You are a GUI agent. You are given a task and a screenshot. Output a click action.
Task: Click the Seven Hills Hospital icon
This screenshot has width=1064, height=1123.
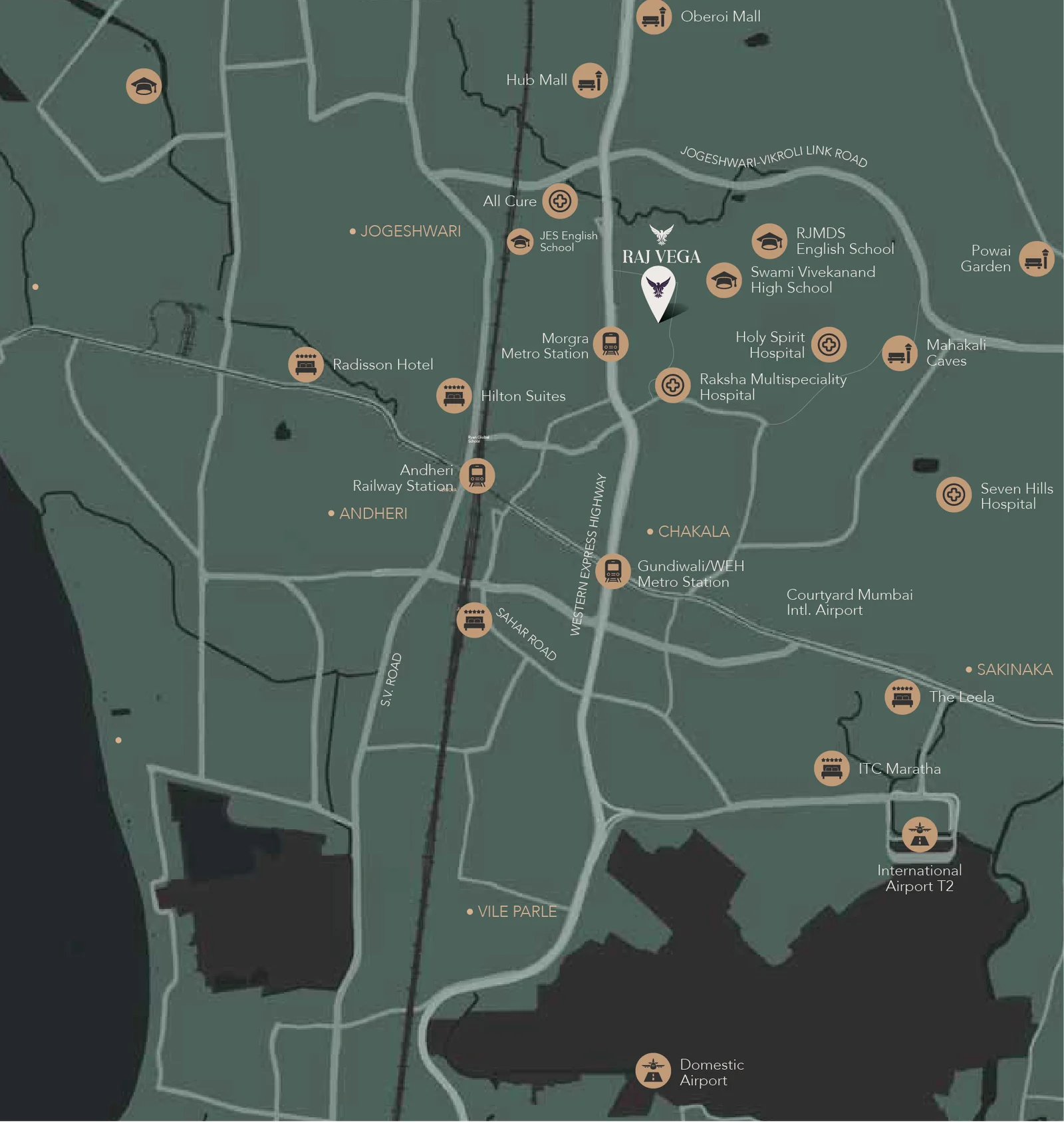coord(954,495)
